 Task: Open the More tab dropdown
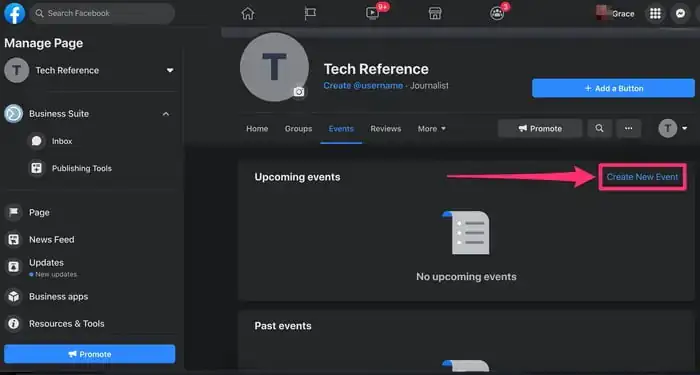coord(432,129)
